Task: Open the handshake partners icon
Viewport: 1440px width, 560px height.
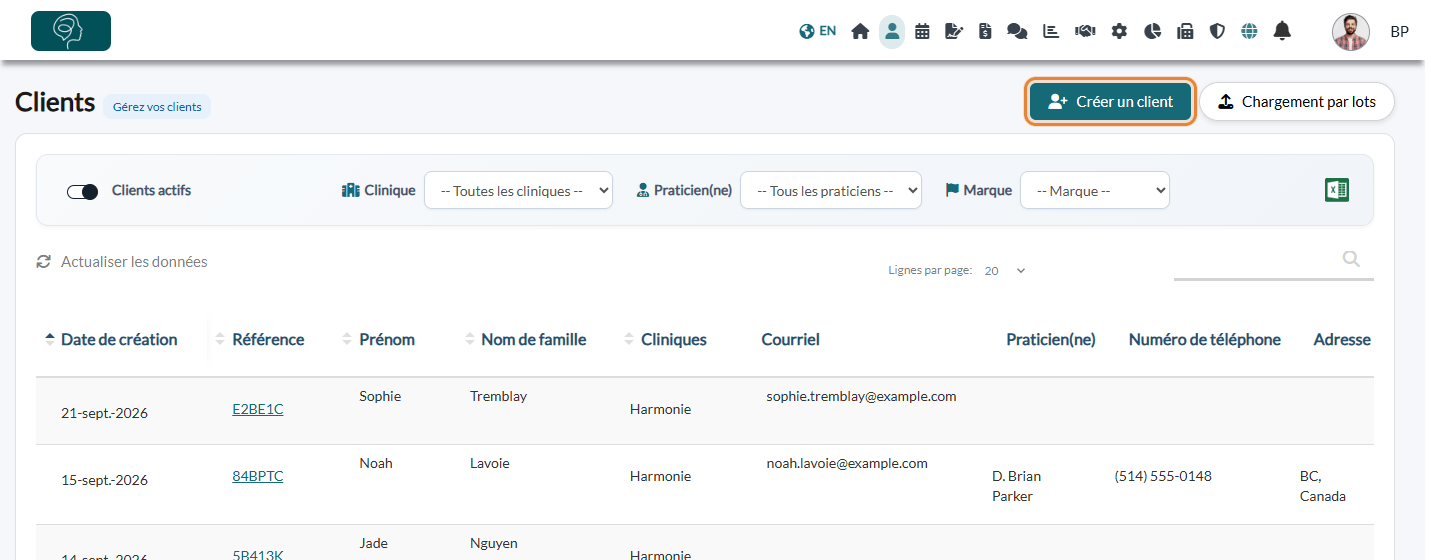Action: coord(1085,31)
